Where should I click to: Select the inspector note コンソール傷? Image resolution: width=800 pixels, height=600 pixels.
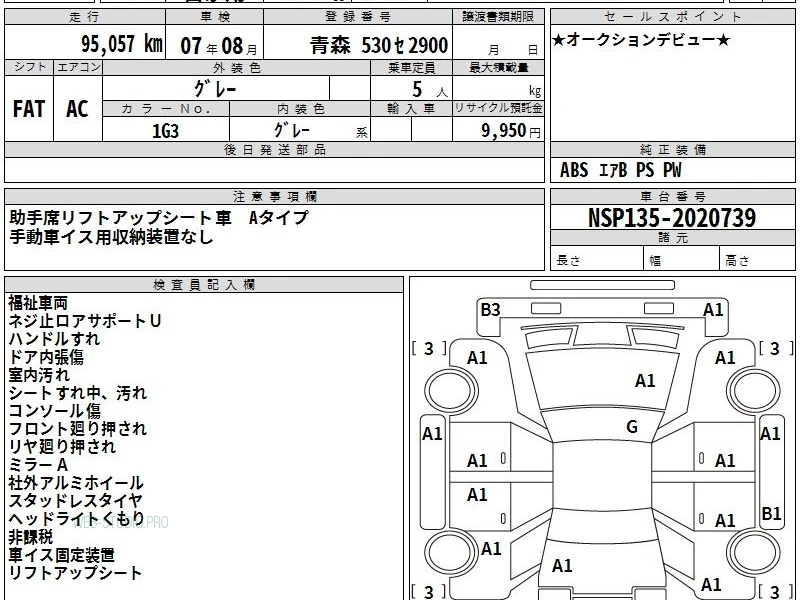[x=55, y=411]
